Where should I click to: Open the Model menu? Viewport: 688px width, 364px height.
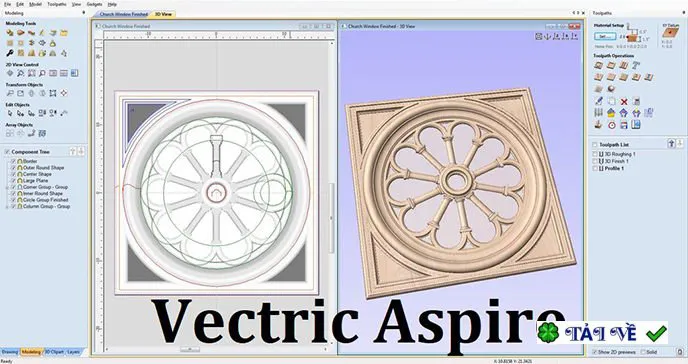(x=36, y=4)
